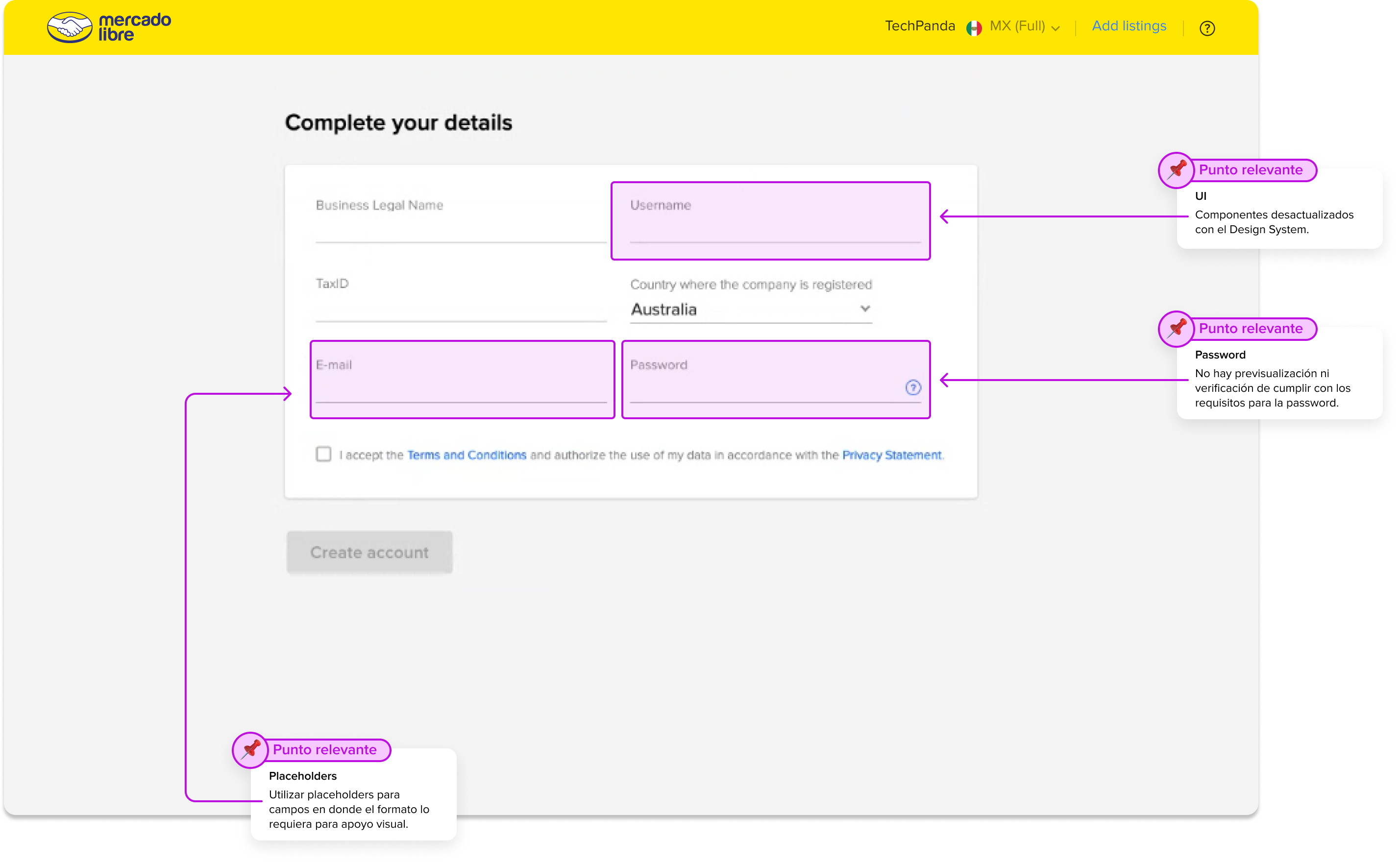Click the Mercado Libre handshake logo
Image resolution: width=1400 pixels, height=862 pixels.
coord(70,27)
